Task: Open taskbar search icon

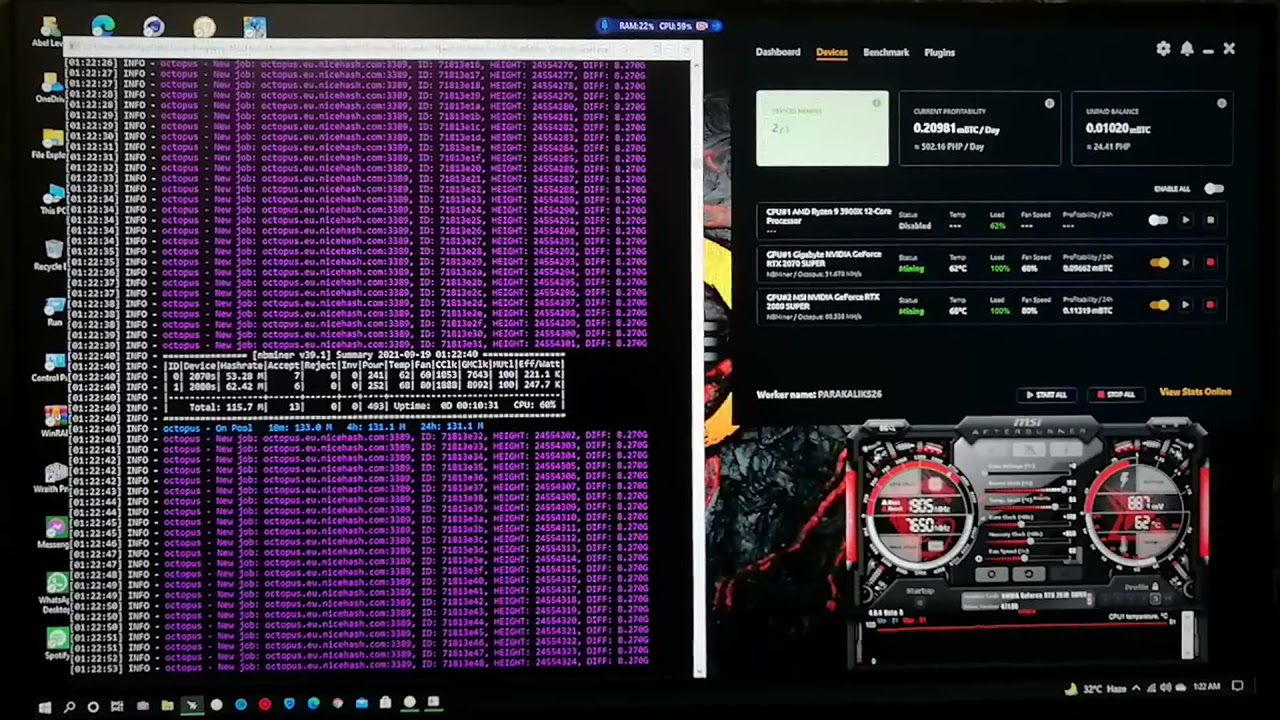Action: coord(69,706)
